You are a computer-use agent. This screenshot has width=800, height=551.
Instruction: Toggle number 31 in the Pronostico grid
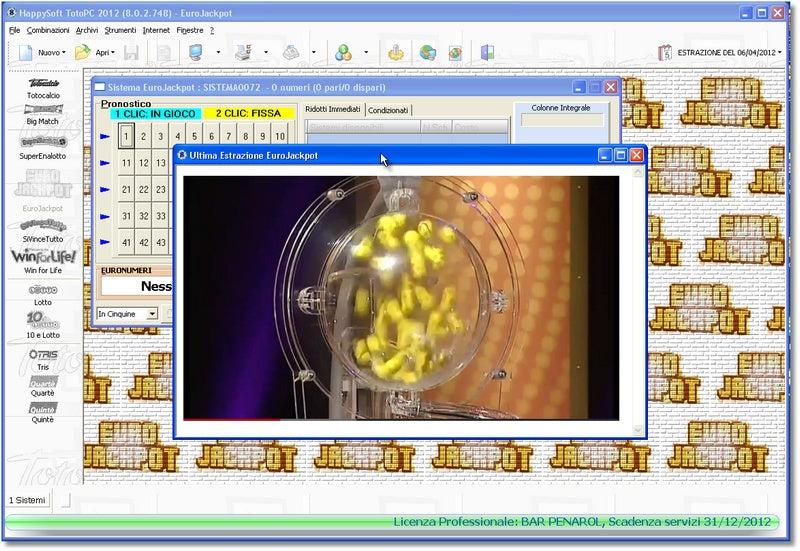click(126, 216)
